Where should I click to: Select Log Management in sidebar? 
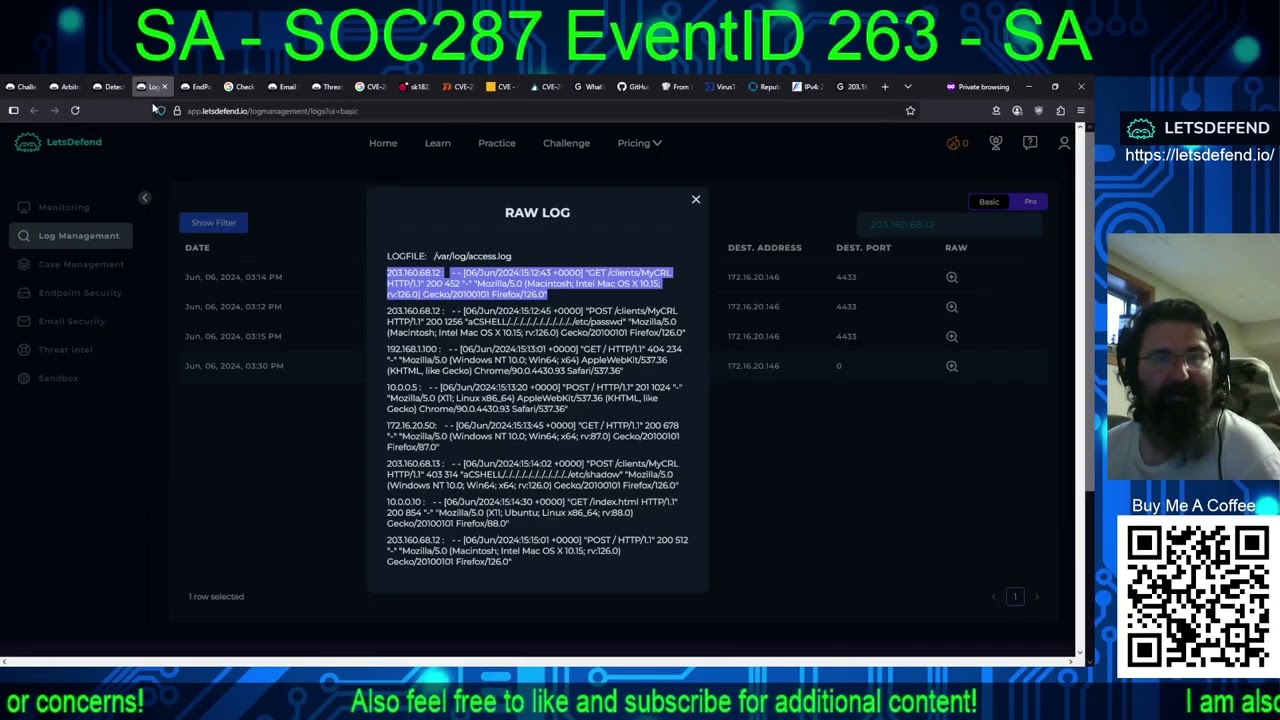point(71,236)
